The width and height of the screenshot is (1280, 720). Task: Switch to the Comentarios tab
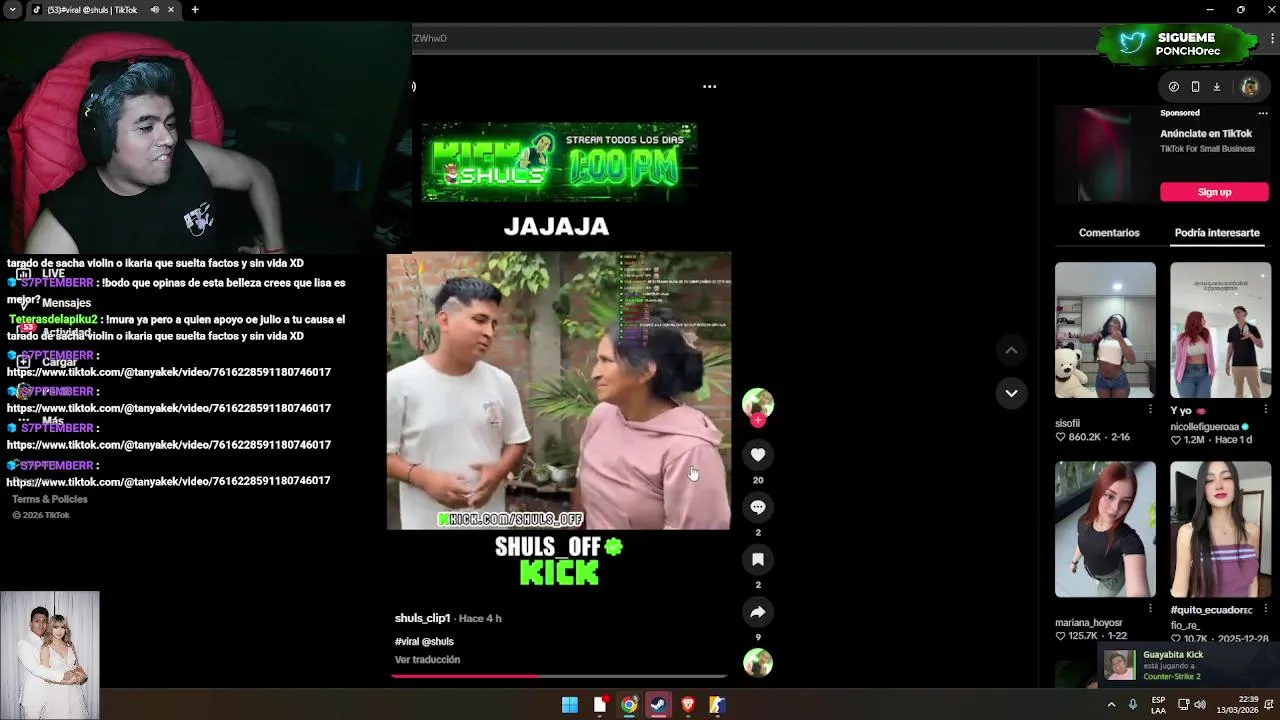click(1109, 233)
